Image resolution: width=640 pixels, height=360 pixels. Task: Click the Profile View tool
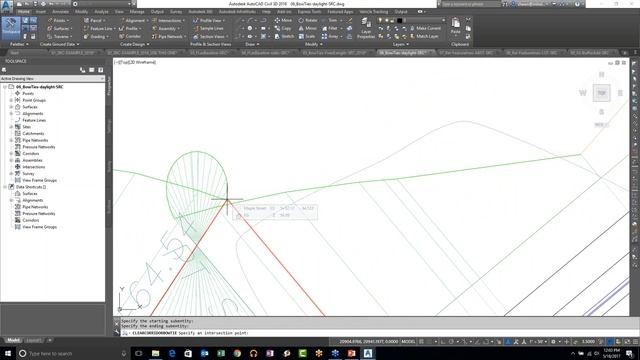(x=209, y=20)
